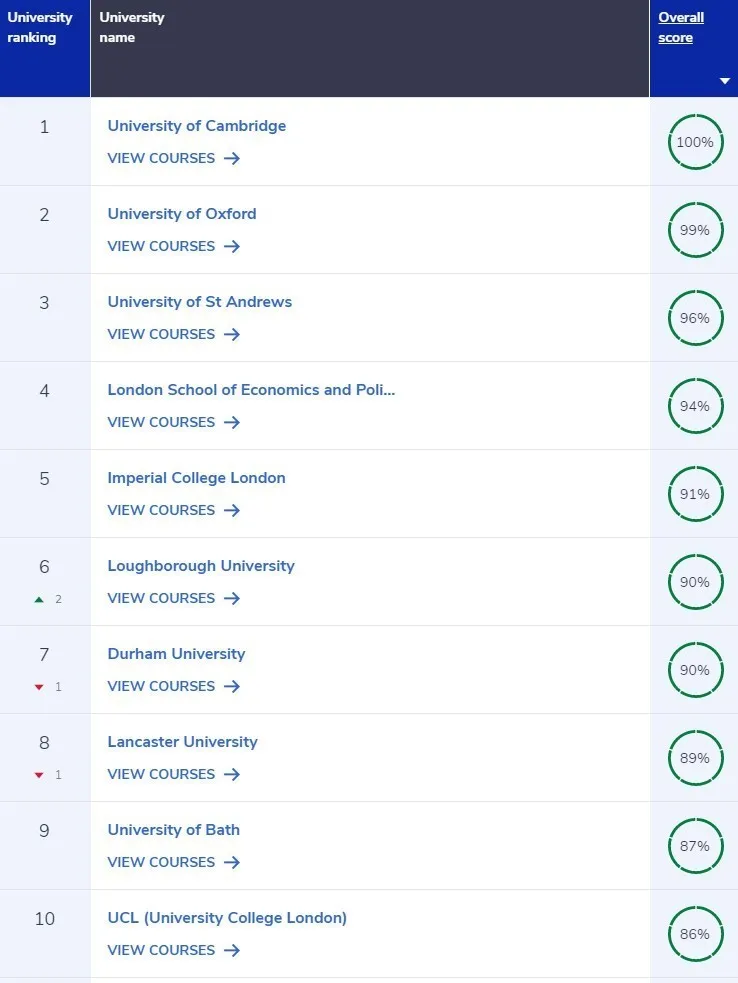Click View Courses arrow for Imperial College
Screen dimensions: 738x983
[232, 510]
